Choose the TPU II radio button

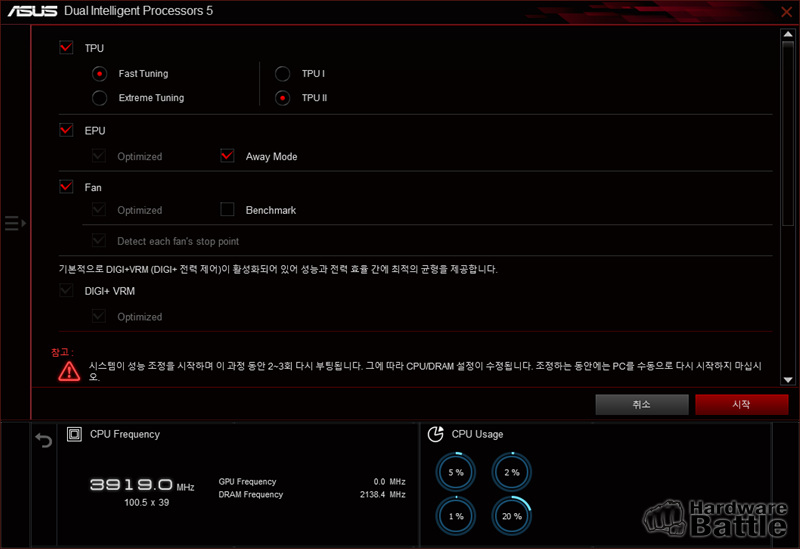tap(282, 98)
